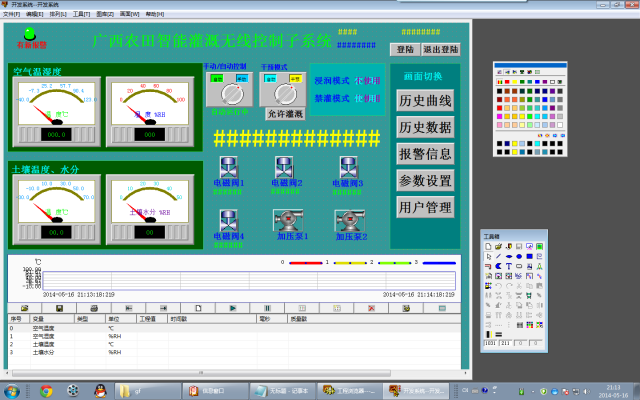
Task: Click the Windows Start button
Action: (11, 391)
